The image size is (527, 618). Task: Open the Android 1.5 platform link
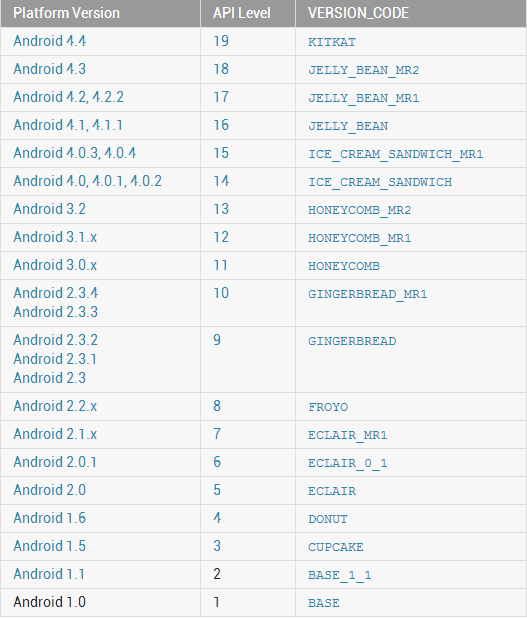coord(50,546)
